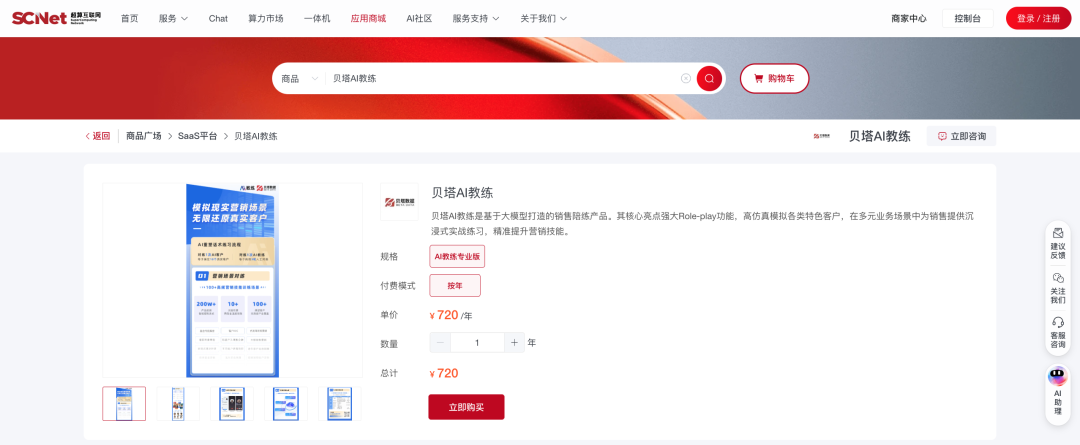This screenshot has width=1080, height=445.
Task: Select the third product thumbnail
Action: pos(231,404)
